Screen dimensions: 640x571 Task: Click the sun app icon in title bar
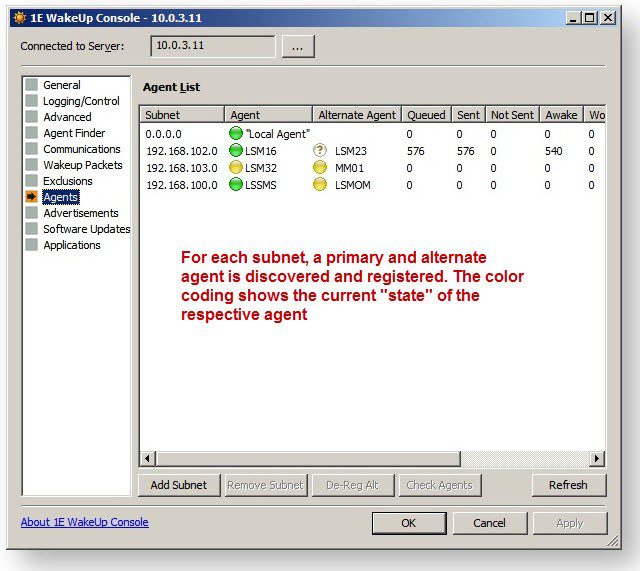(x=20, y=18)
